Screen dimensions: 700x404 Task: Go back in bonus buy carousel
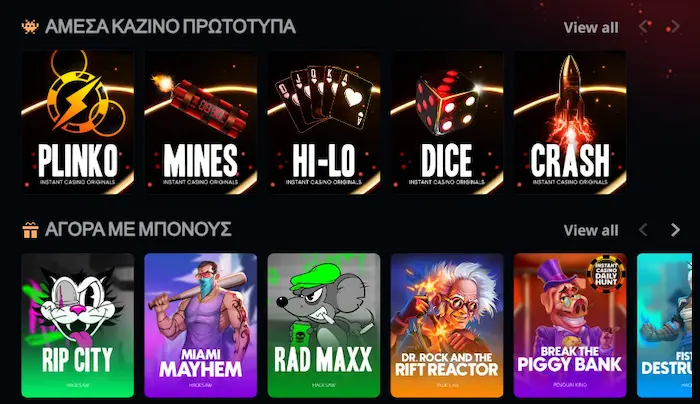click(x=643, y=230)
